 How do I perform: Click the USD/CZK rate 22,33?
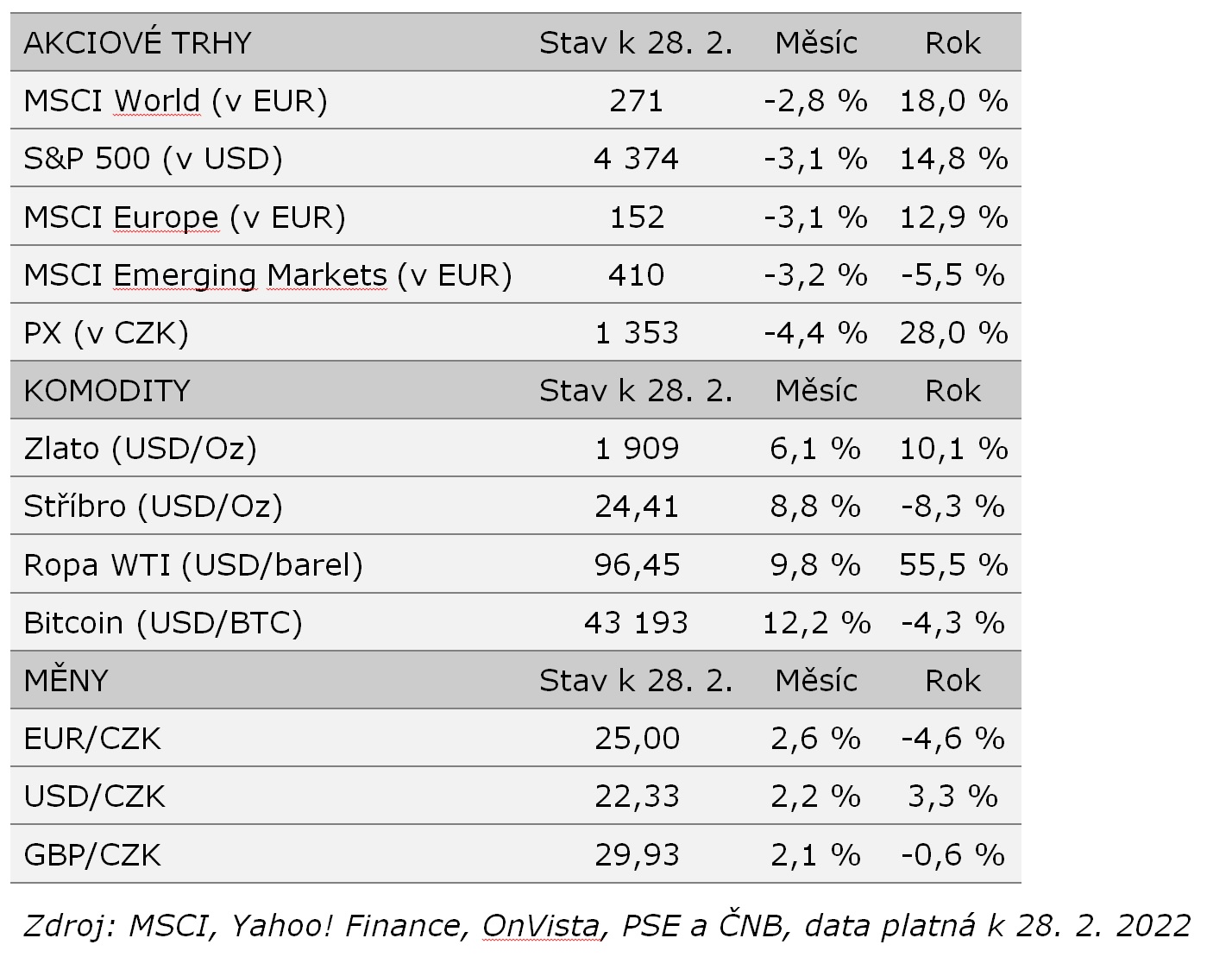[x=637, y=796]
